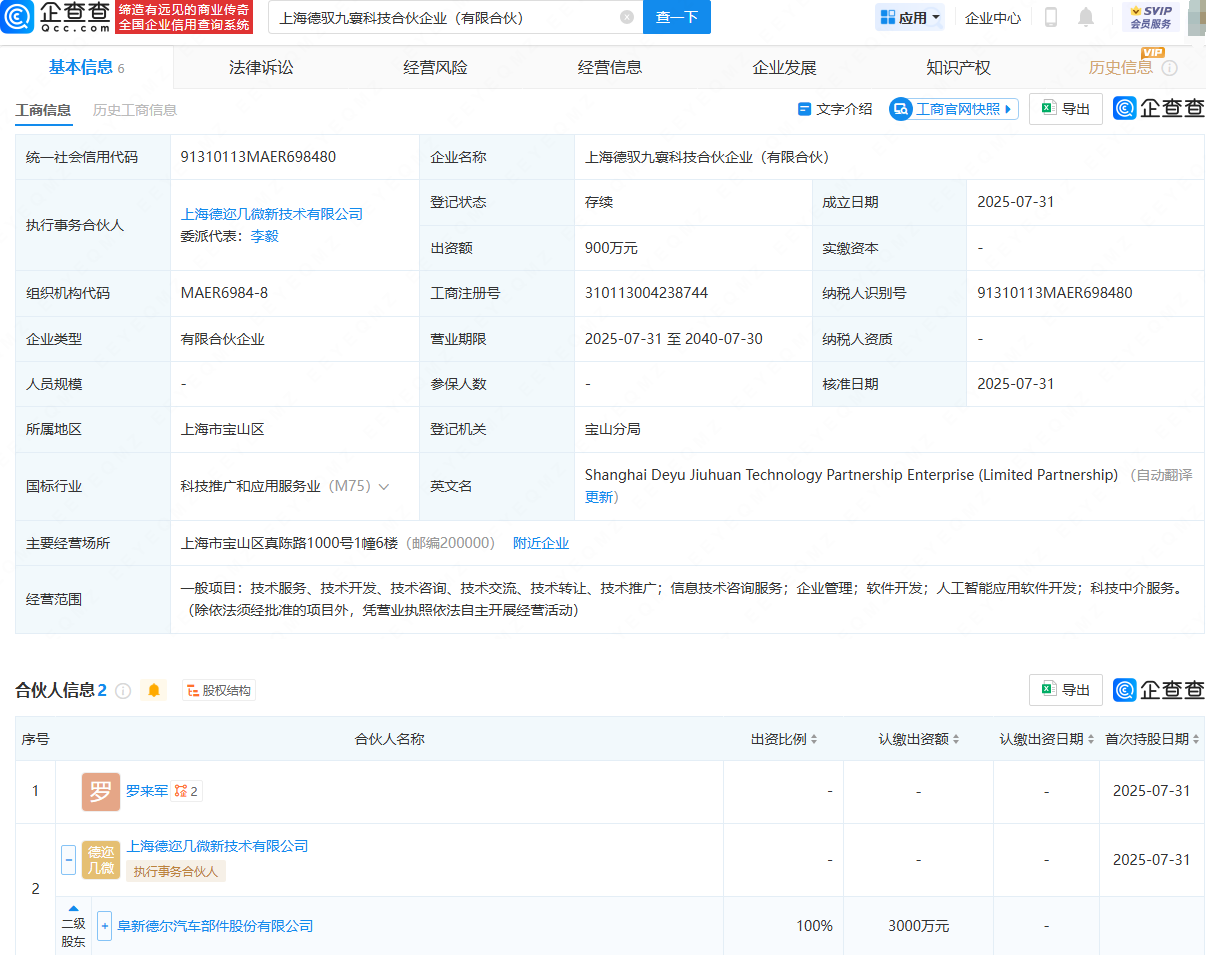
Task: Open partner 上海德迩几微新技术有限公司 link in table
Action: click(217, 846)
